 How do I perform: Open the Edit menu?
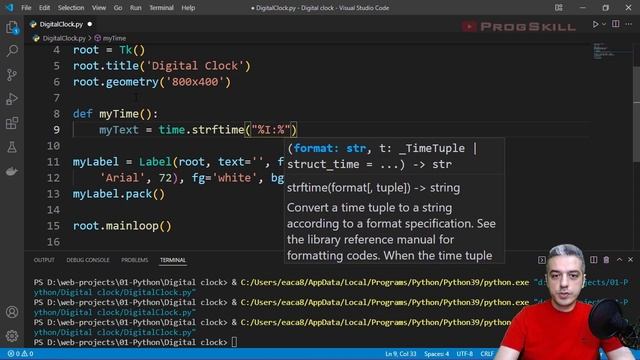click(44, 8)
